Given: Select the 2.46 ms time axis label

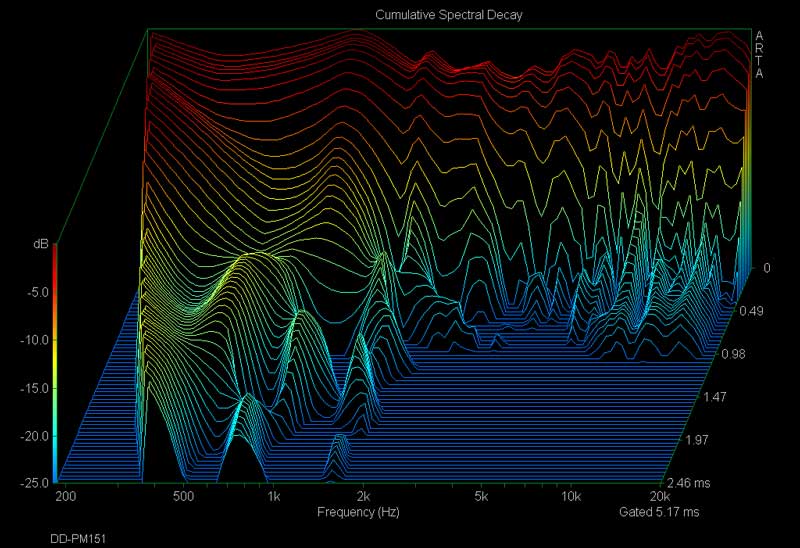Looking at the screenshot, I should point(690,483).
